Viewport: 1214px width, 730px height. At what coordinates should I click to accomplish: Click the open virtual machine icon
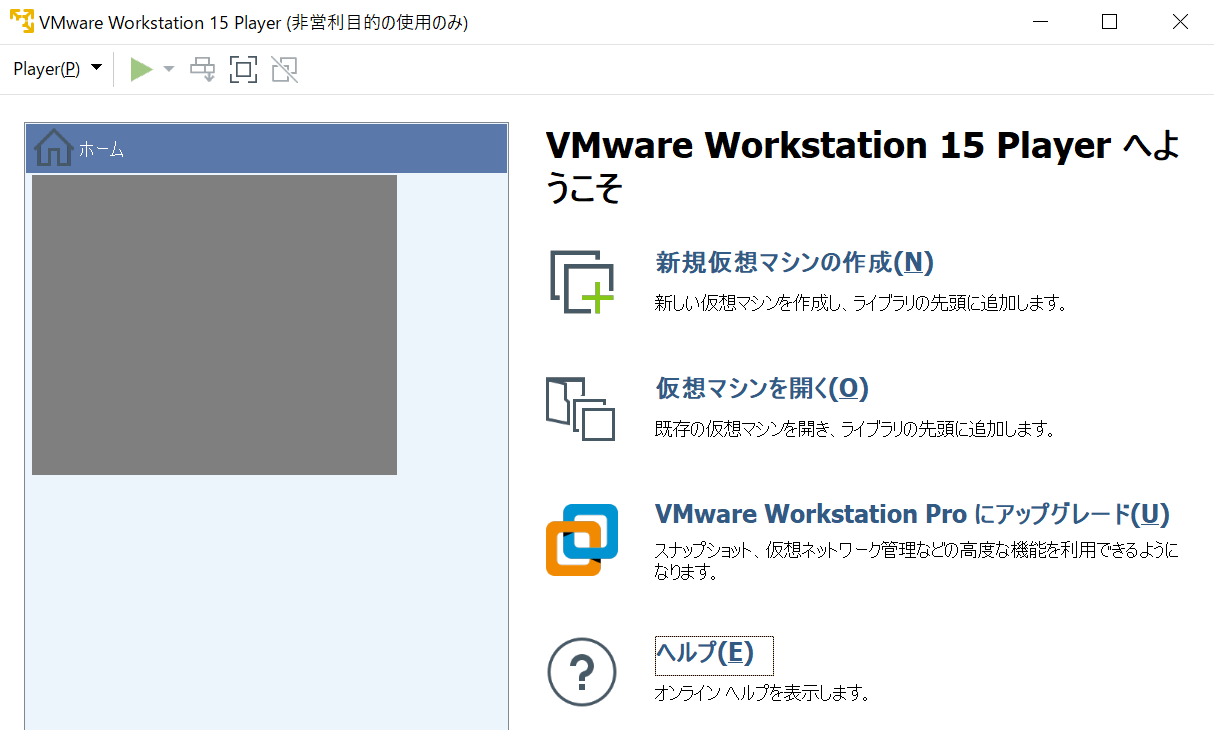click(581, 409)
